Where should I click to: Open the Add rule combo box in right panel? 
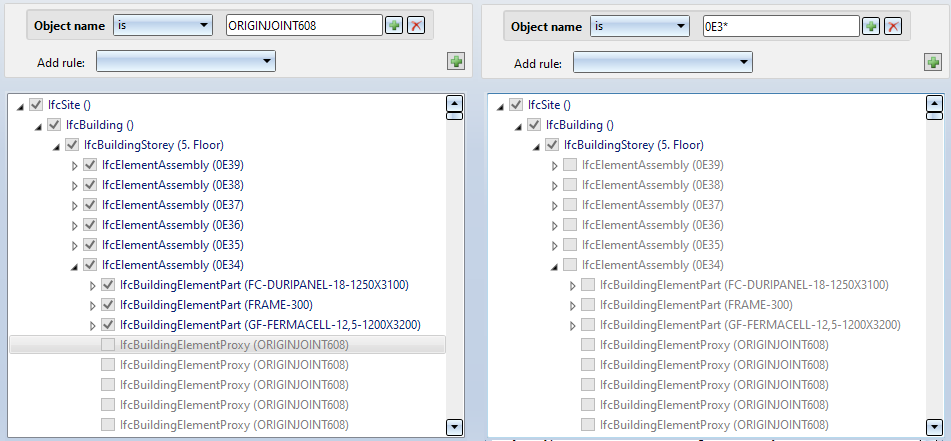pos(663,62)
